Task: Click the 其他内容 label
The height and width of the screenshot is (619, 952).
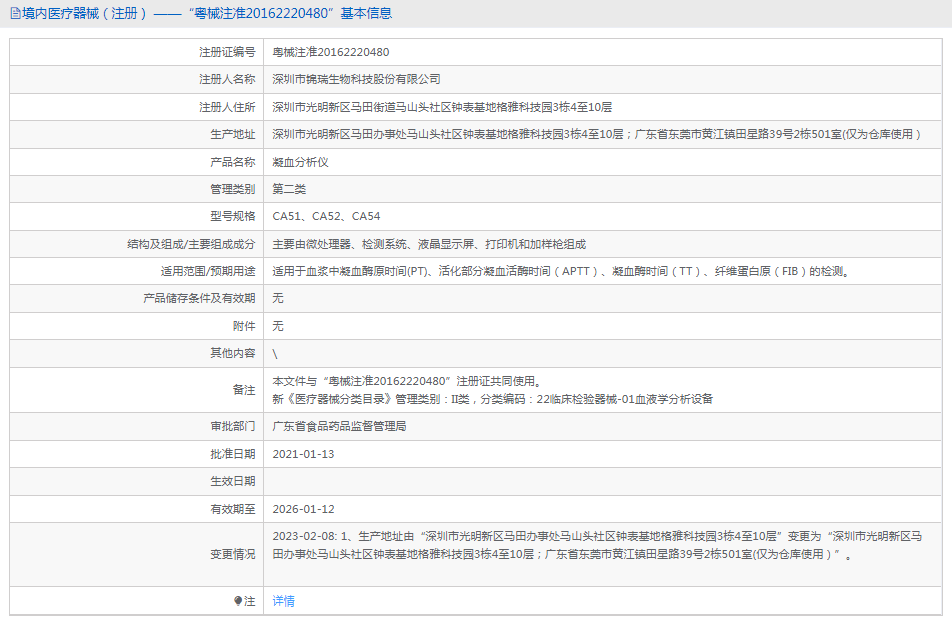Action: tap(233, 353)
